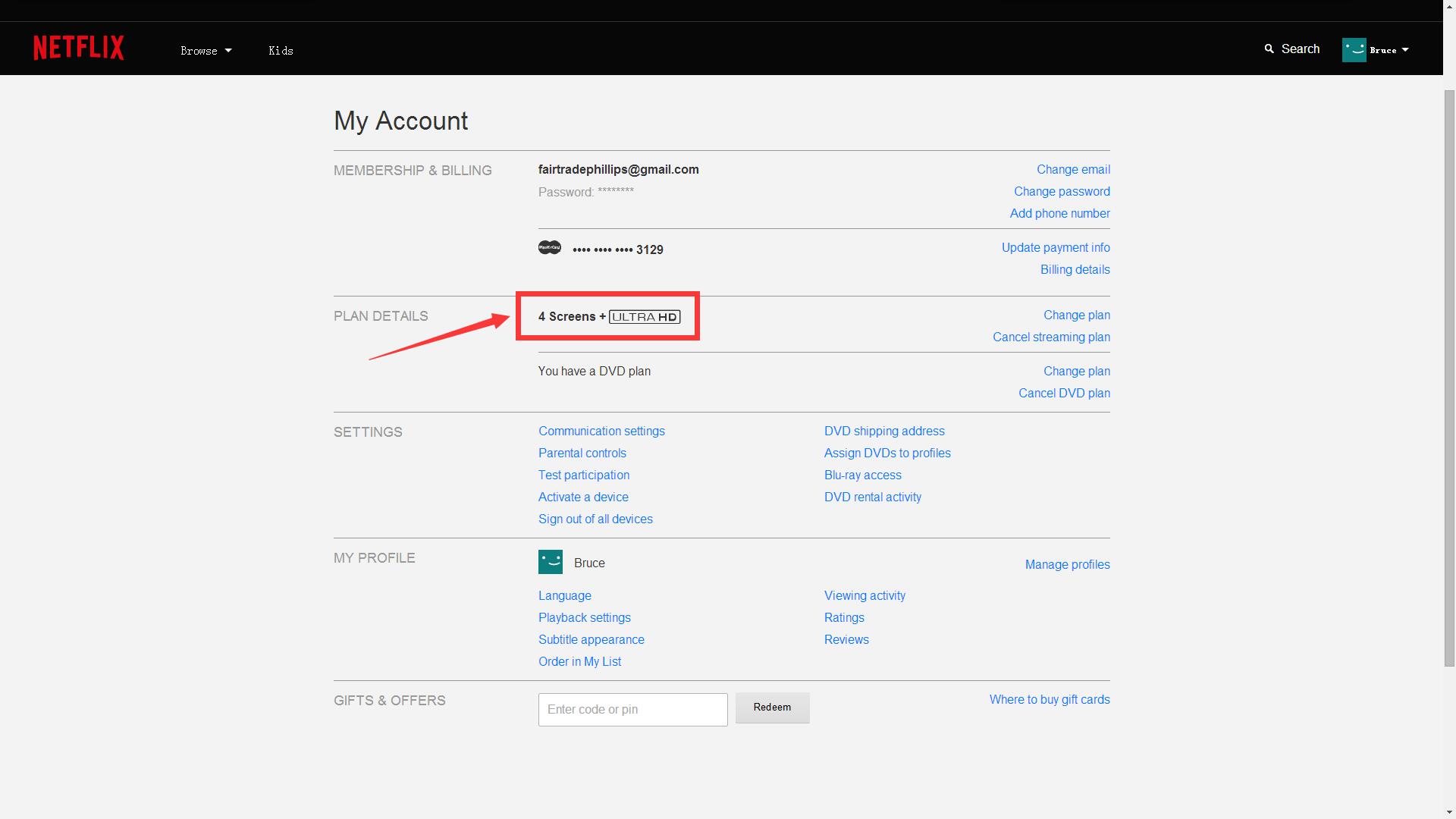Expand the Bruce account menu arrow
The image size is (1456, 819).
pos(1405,50)
